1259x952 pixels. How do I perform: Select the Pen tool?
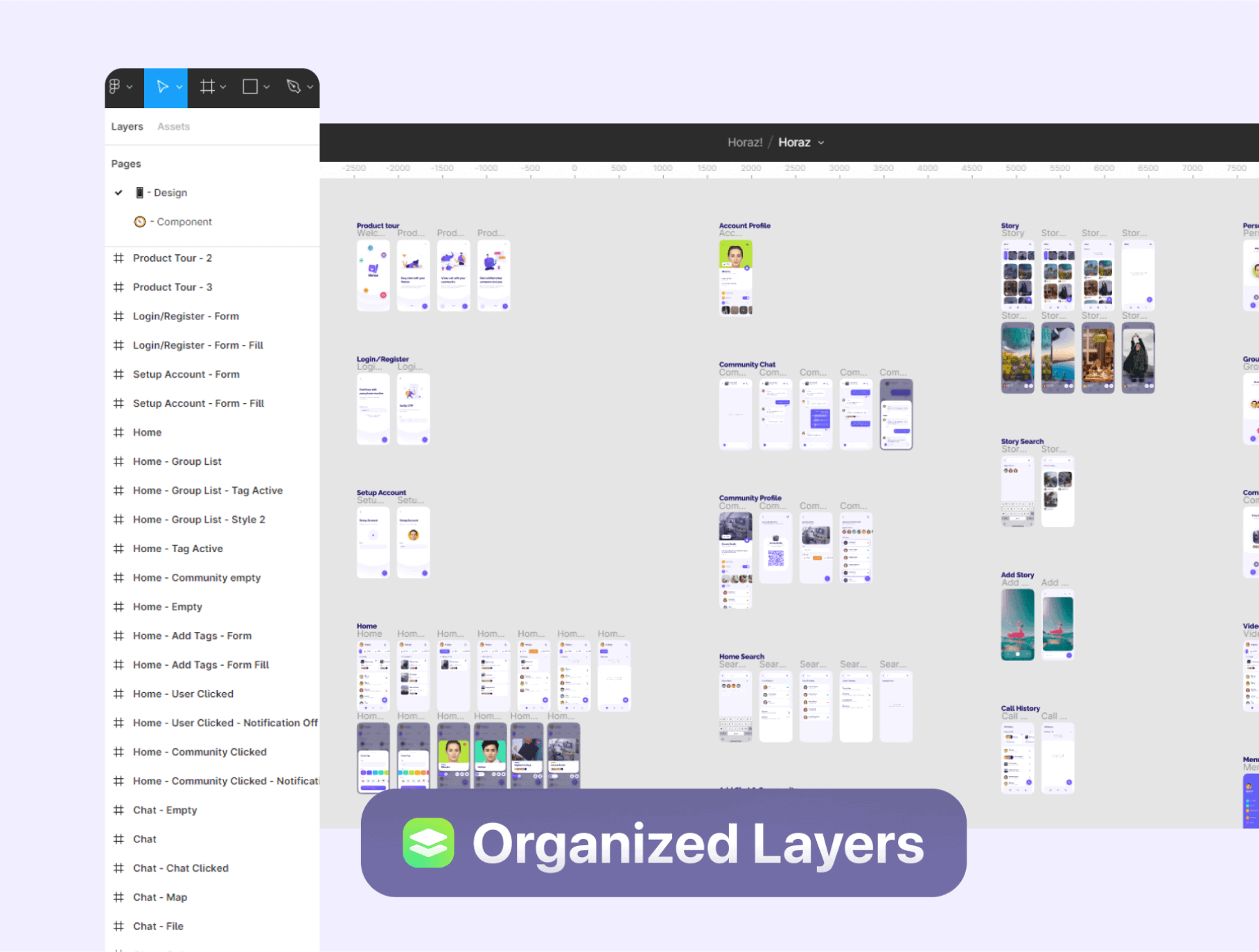pos(293,87)
